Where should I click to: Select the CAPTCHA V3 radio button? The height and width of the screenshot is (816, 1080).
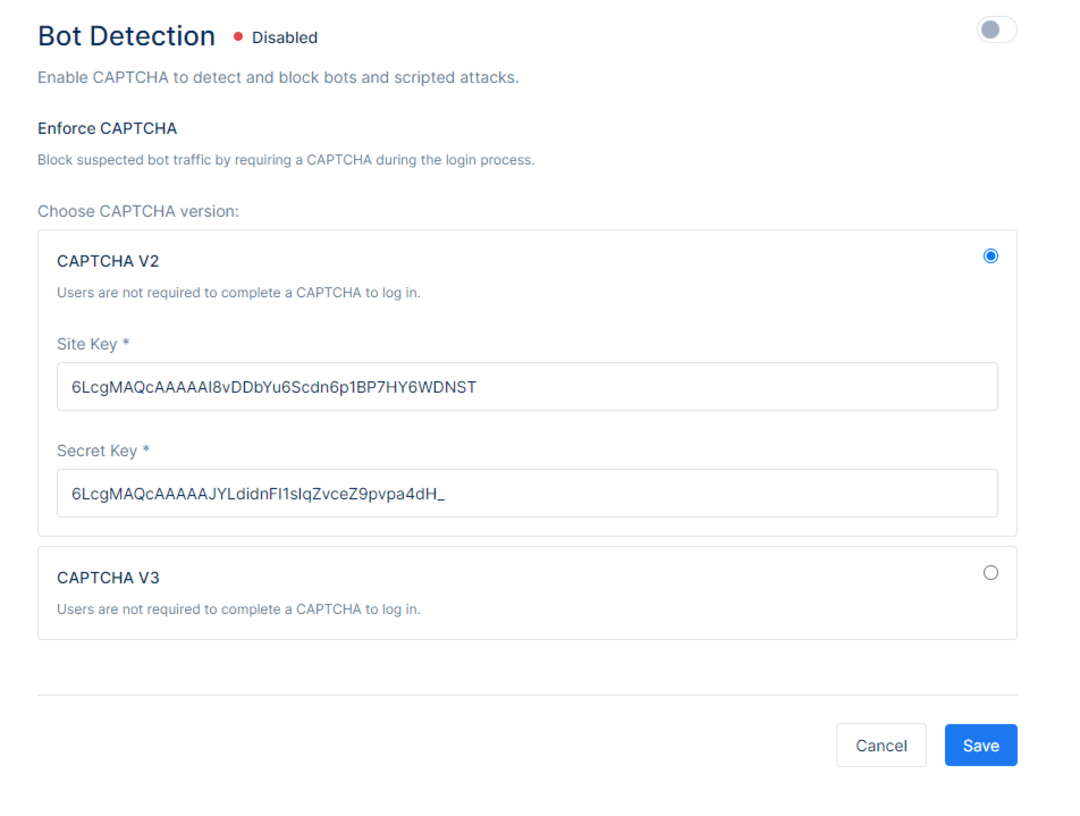pyautogui.click(x=990, y=573)
